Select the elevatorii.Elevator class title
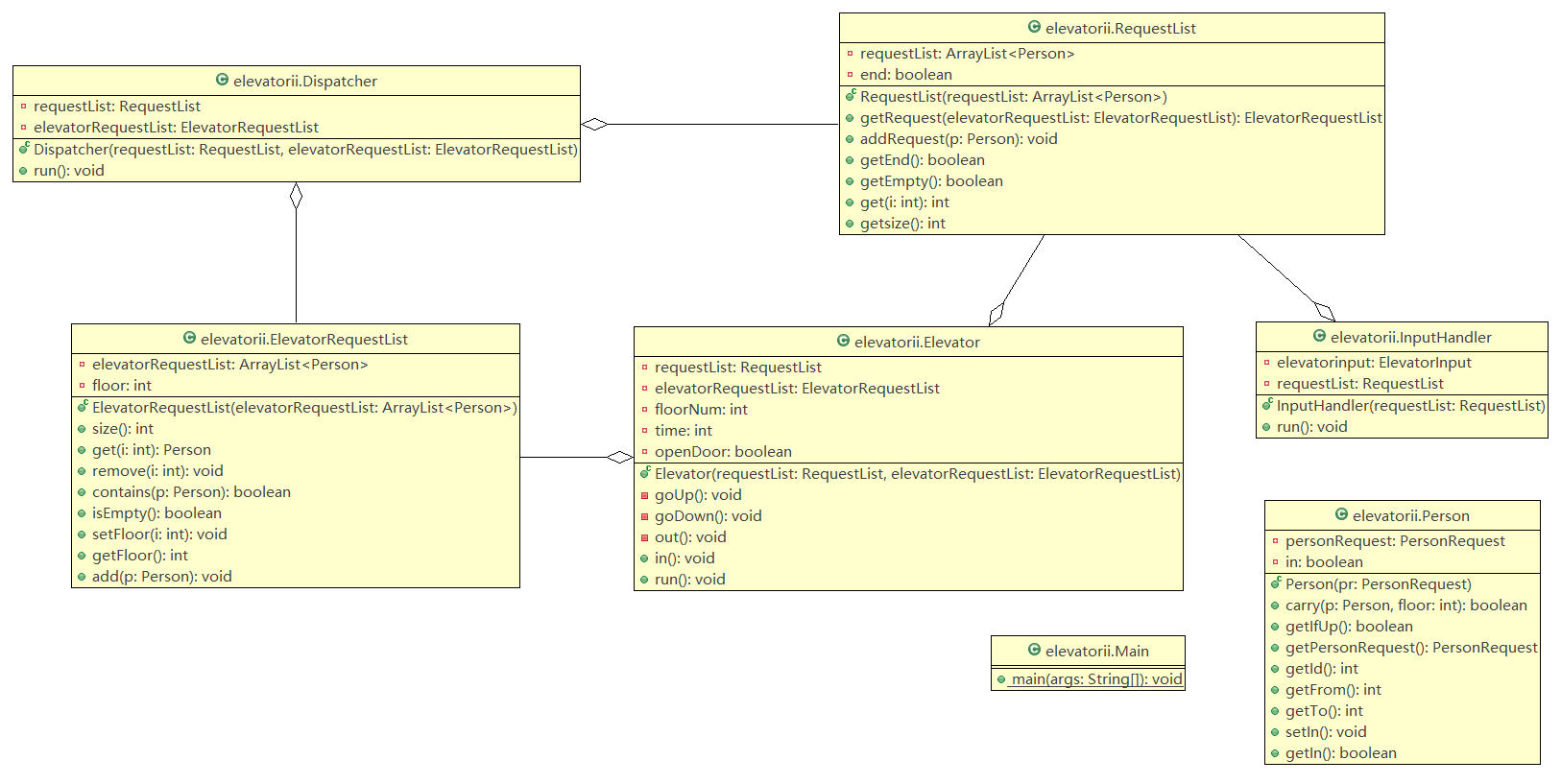This screenshot has height=784, width=1561. point(917,343)
